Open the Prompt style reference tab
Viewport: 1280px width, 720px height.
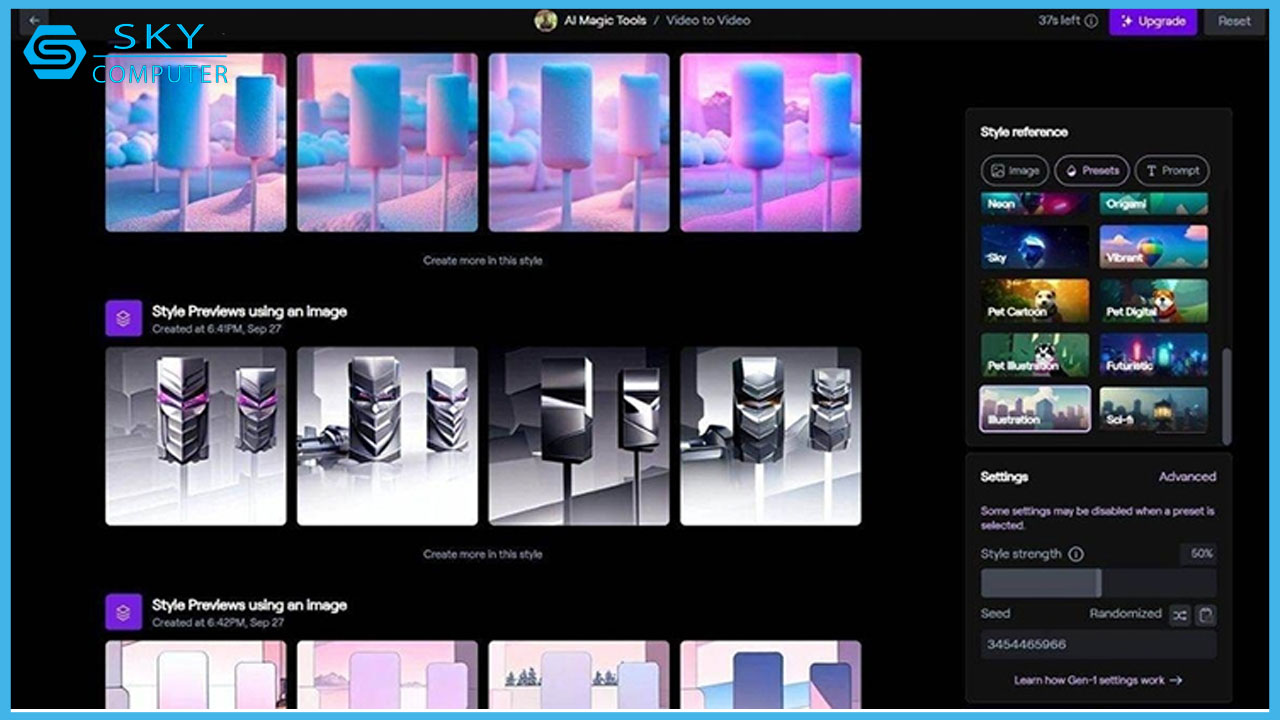1172,171
